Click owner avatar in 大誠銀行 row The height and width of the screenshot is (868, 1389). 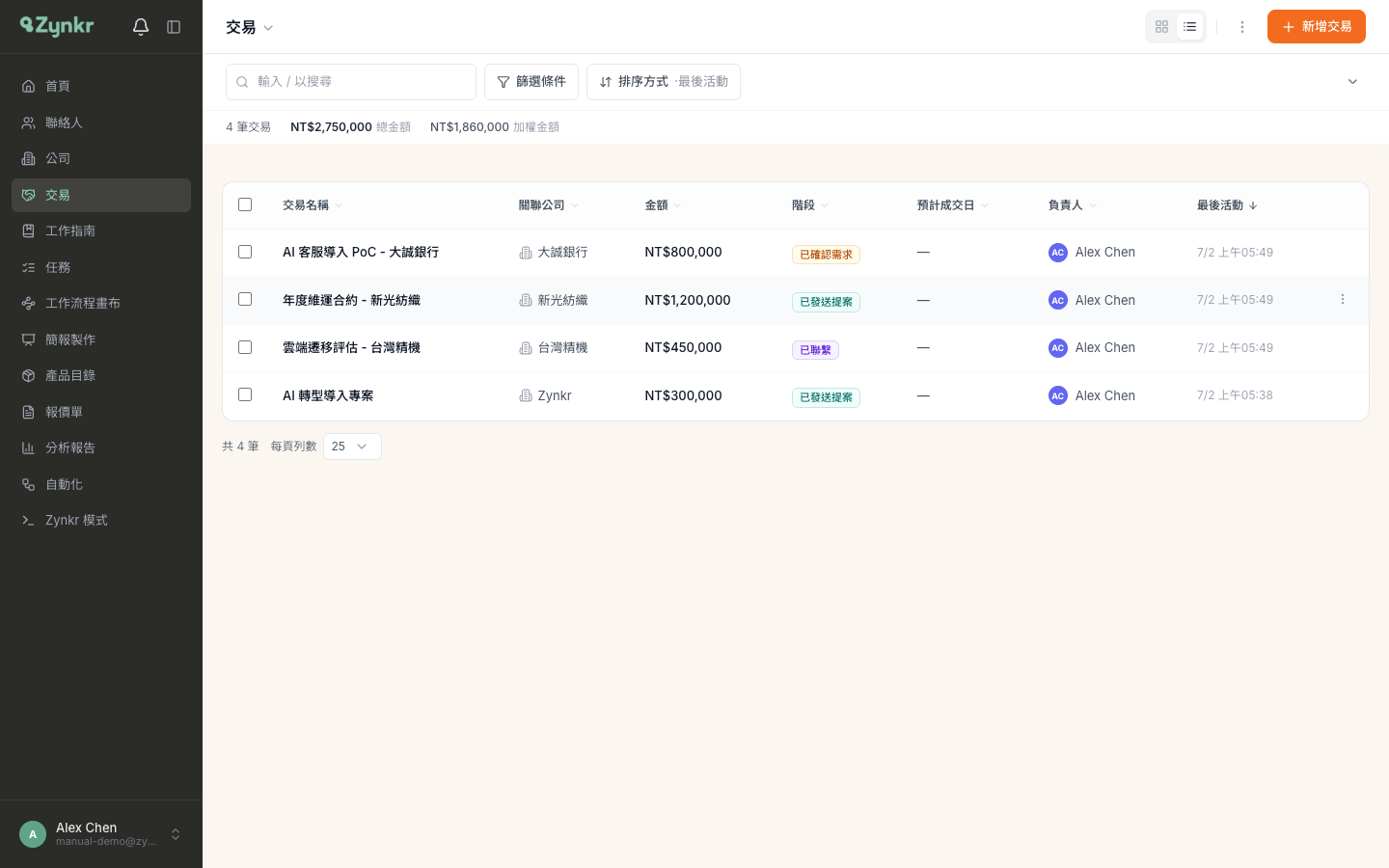[x=1058, y=253]
